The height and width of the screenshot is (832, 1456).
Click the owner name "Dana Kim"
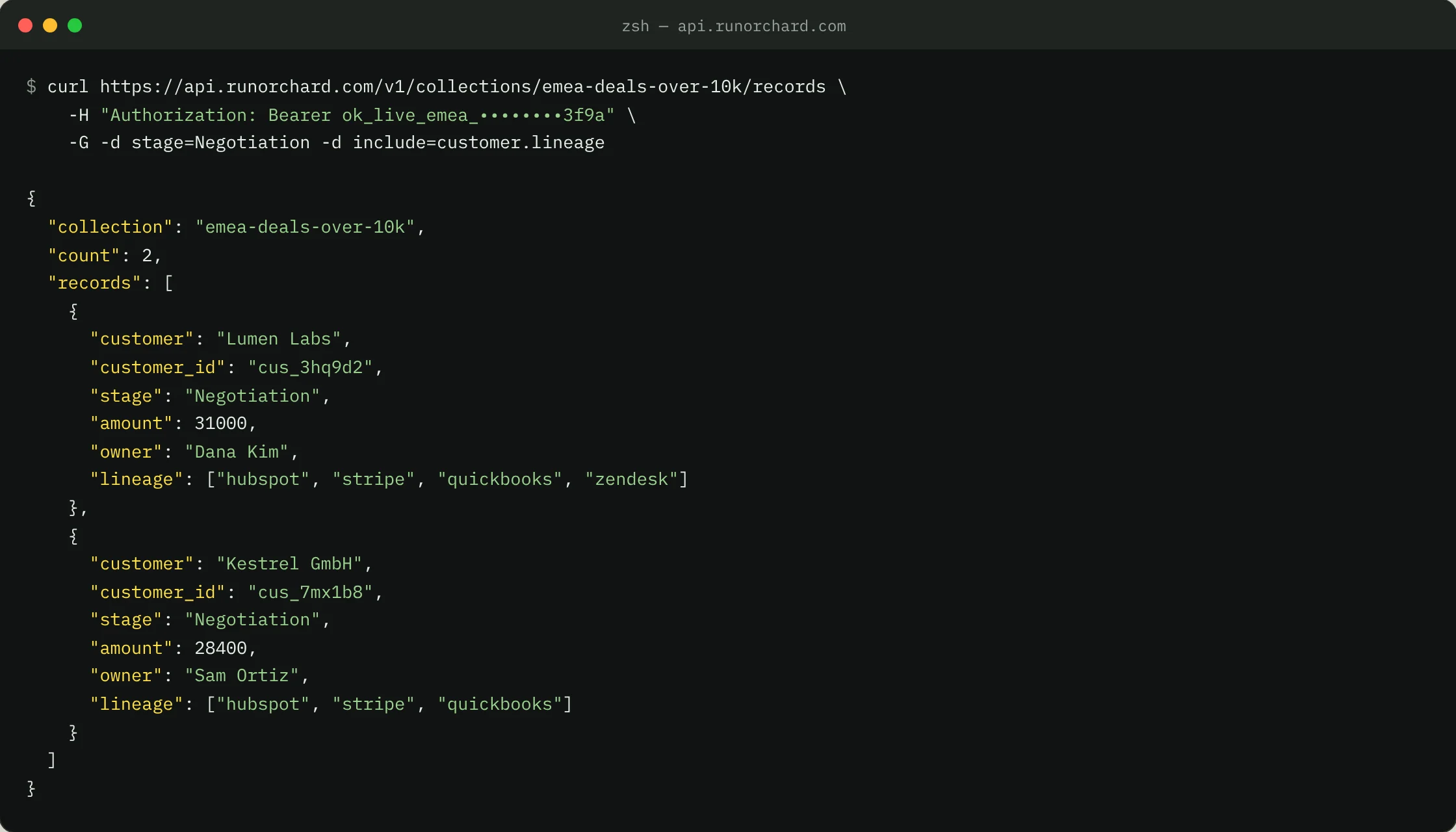237,452
